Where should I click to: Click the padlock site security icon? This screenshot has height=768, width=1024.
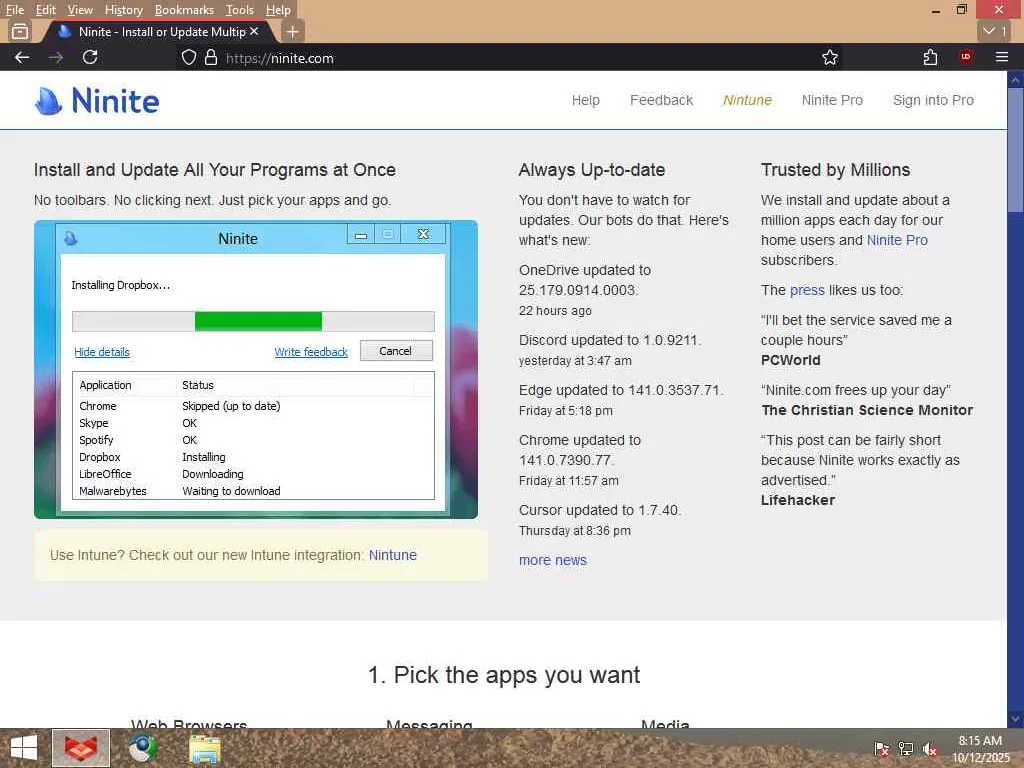point(210,57)
